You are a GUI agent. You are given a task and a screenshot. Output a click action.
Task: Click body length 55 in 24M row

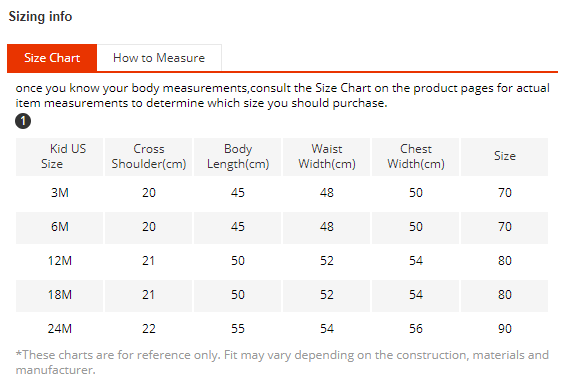(238, 329)
